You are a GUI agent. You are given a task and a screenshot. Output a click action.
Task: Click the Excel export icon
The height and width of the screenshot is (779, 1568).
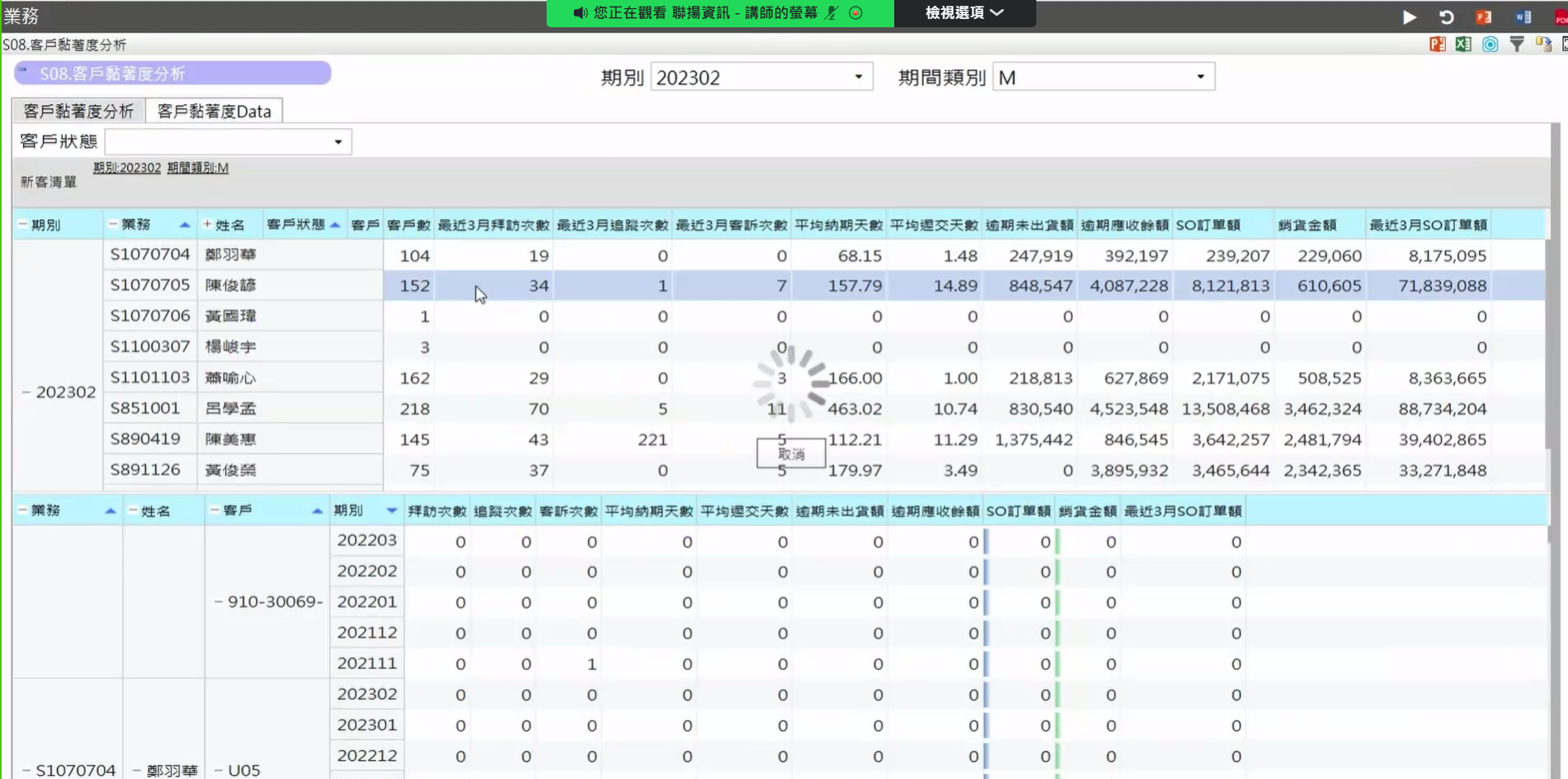(x=1463, y=45)
